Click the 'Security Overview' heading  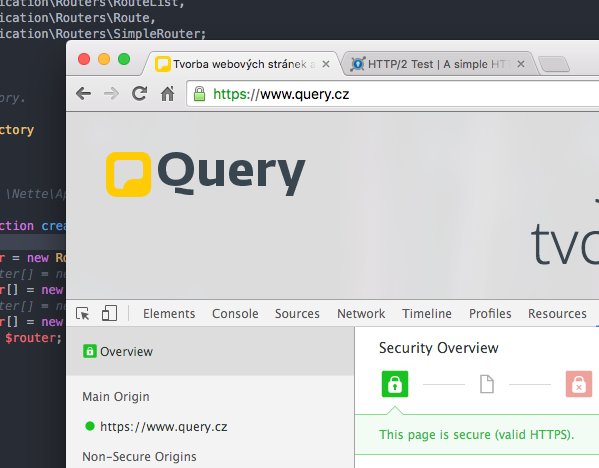tap(439, 348)
